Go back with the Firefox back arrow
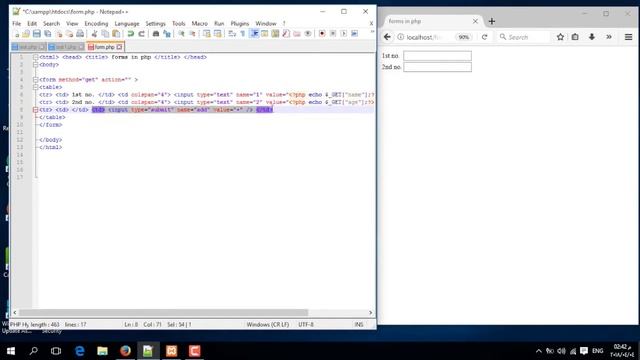640x360 pixels. click(x=387, y=37)
